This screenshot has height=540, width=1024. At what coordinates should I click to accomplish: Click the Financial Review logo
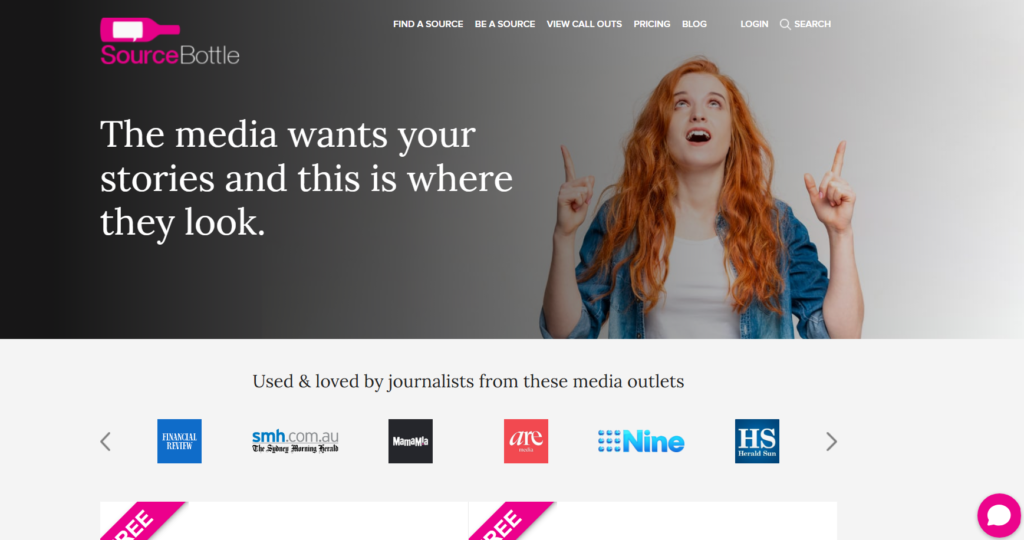179,441
